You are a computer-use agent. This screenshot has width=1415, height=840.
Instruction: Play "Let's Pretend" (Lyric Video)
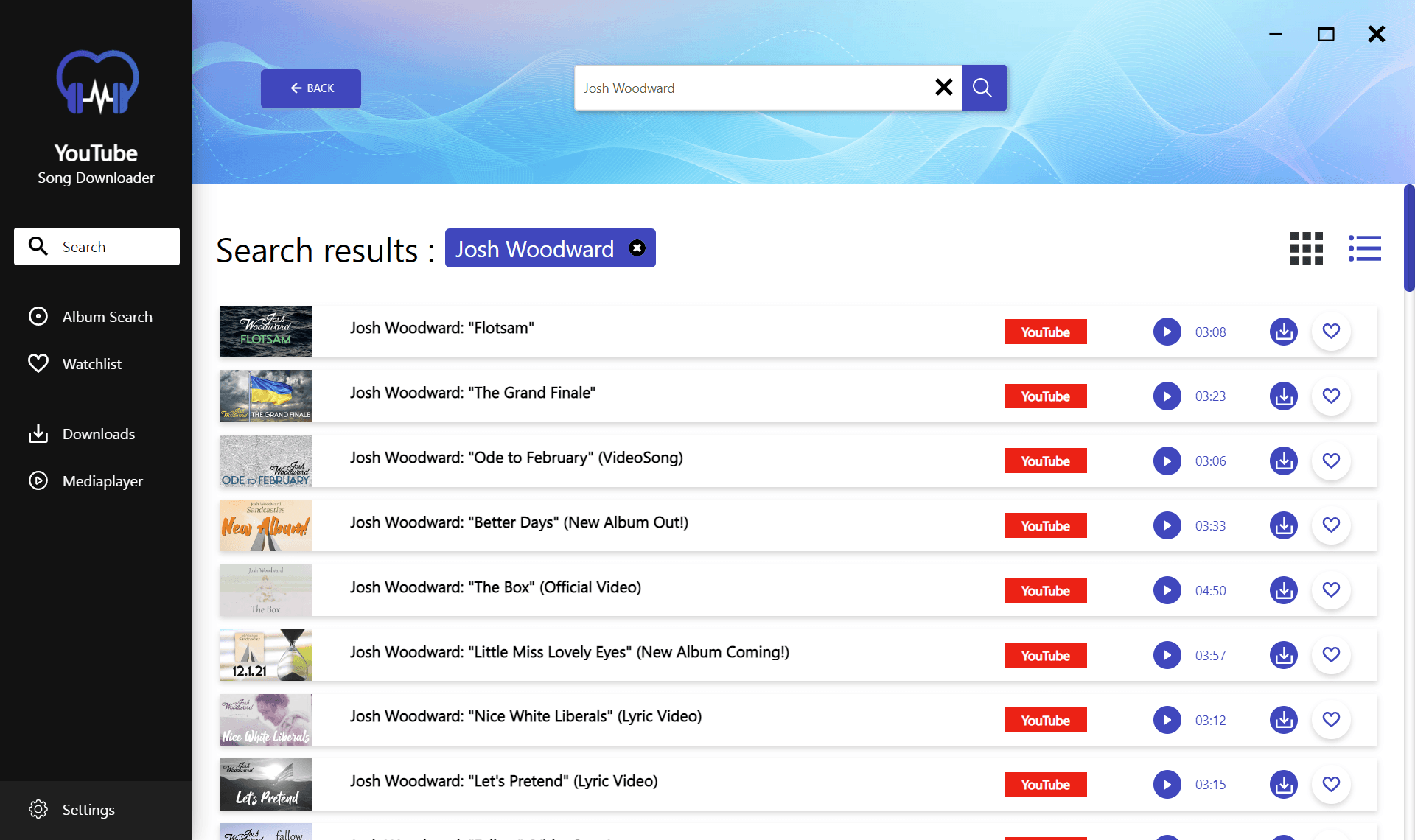click(x=1167, y=785)
